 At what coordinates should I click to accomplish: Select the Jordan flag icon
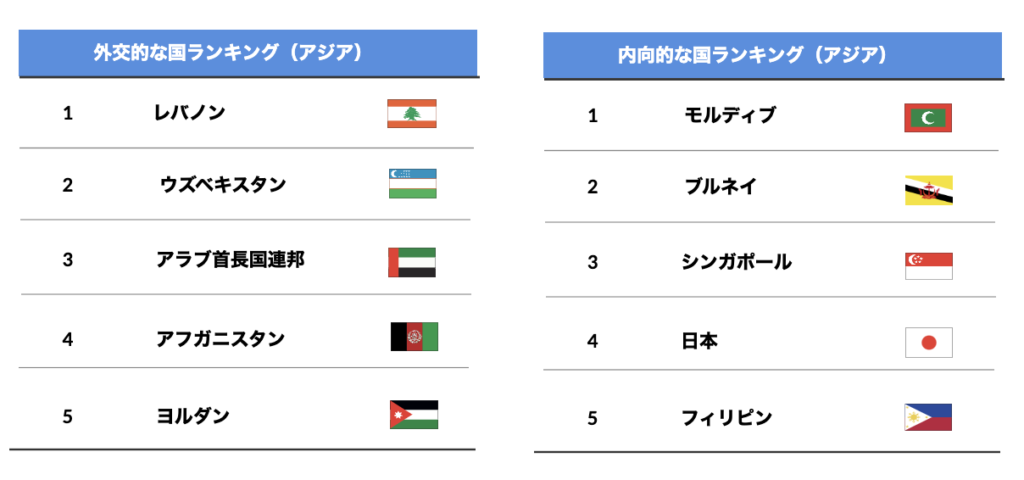pos(414,415)
